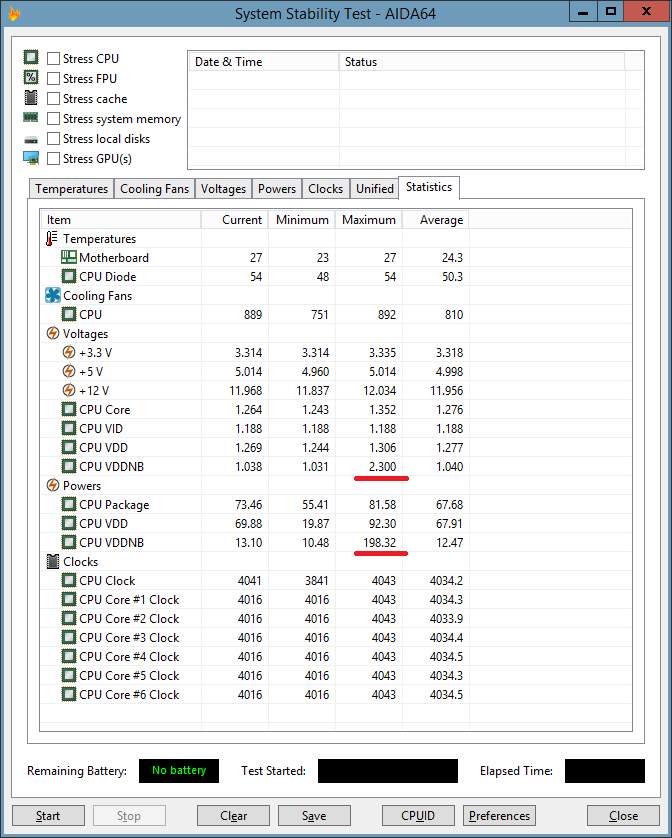Click the Clocks chip group icon

[x=52, y=561]
